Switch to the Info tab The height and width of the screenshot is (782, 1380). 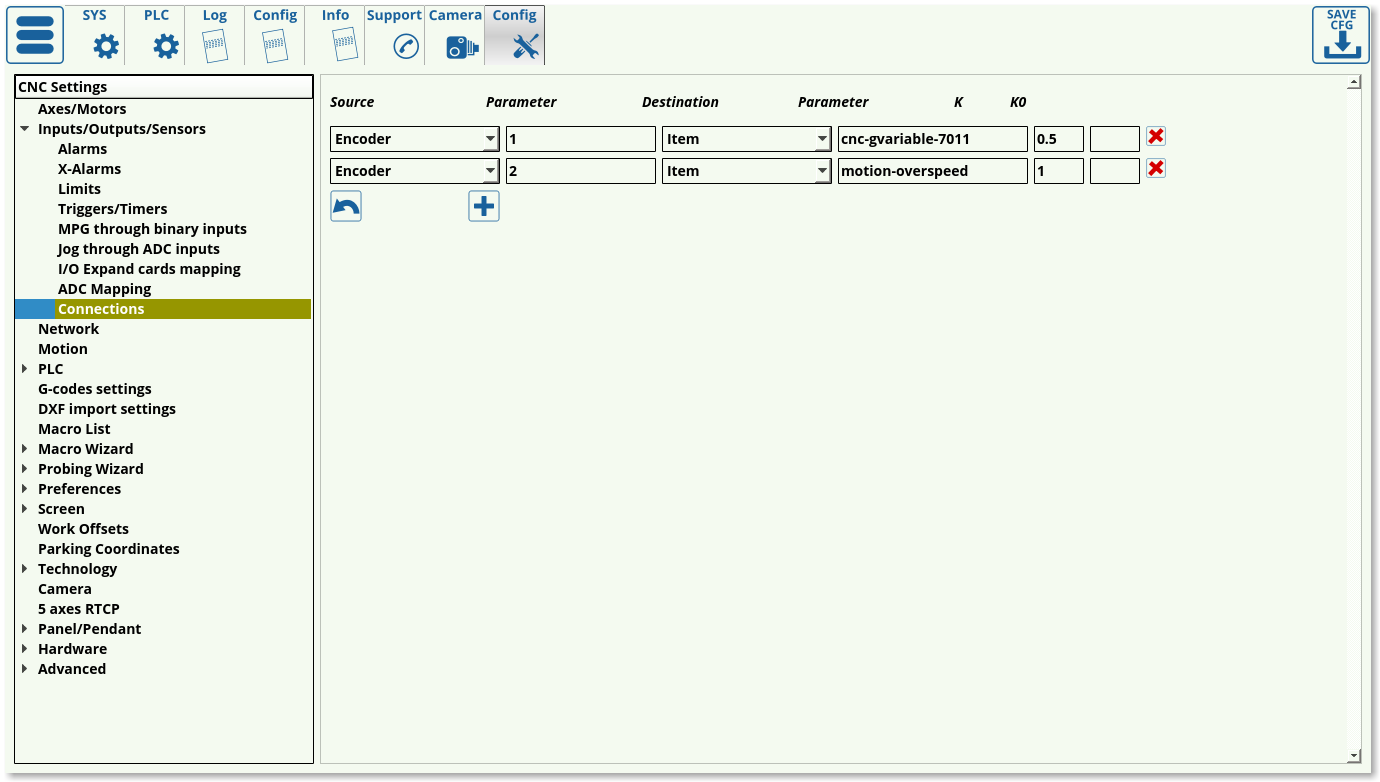pyautogui.click(x=337, y=35)
